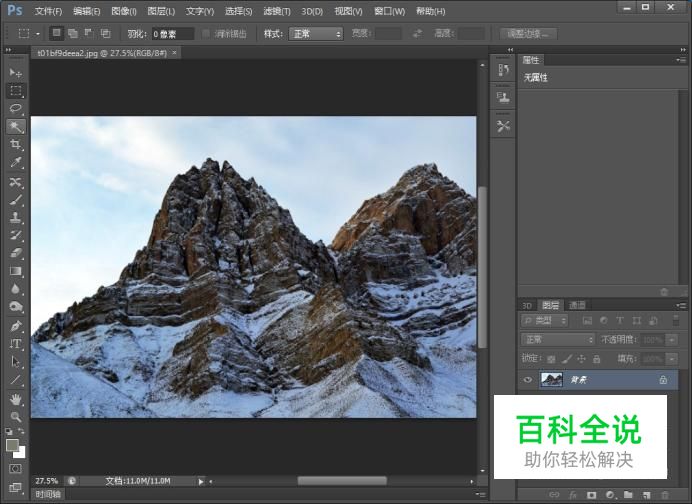Select the Crop tool
This screenshot has width=692, height=504.
pyautogui.click(x=16, y=144)
